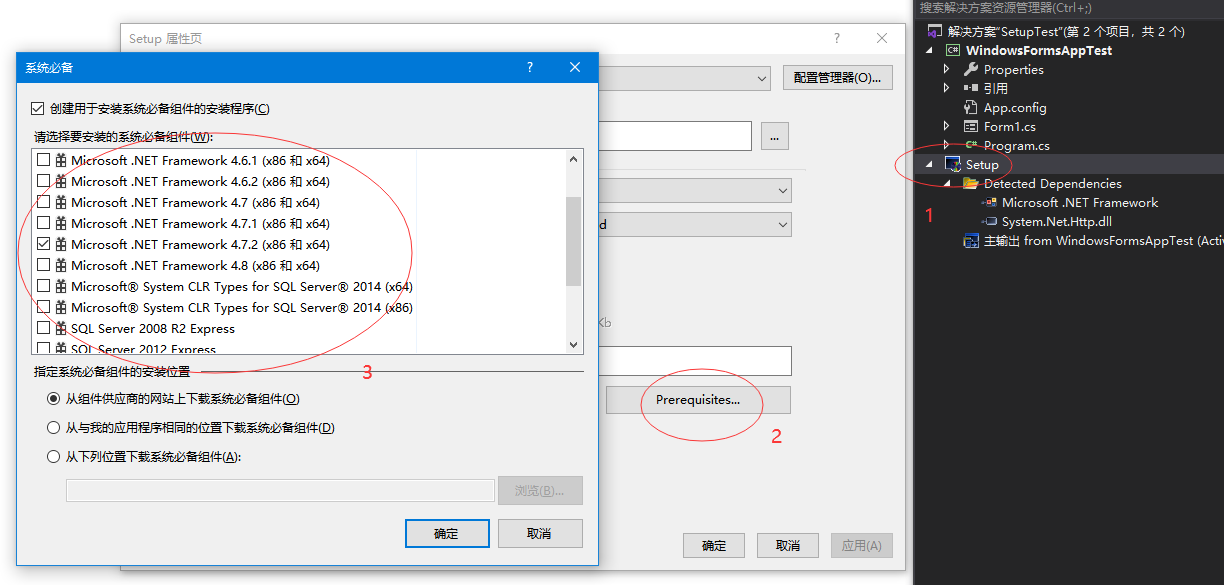Check Microsoft .NET Framework 4.7 checkbox
This screenshot has width=1224, height=585.
43,202
